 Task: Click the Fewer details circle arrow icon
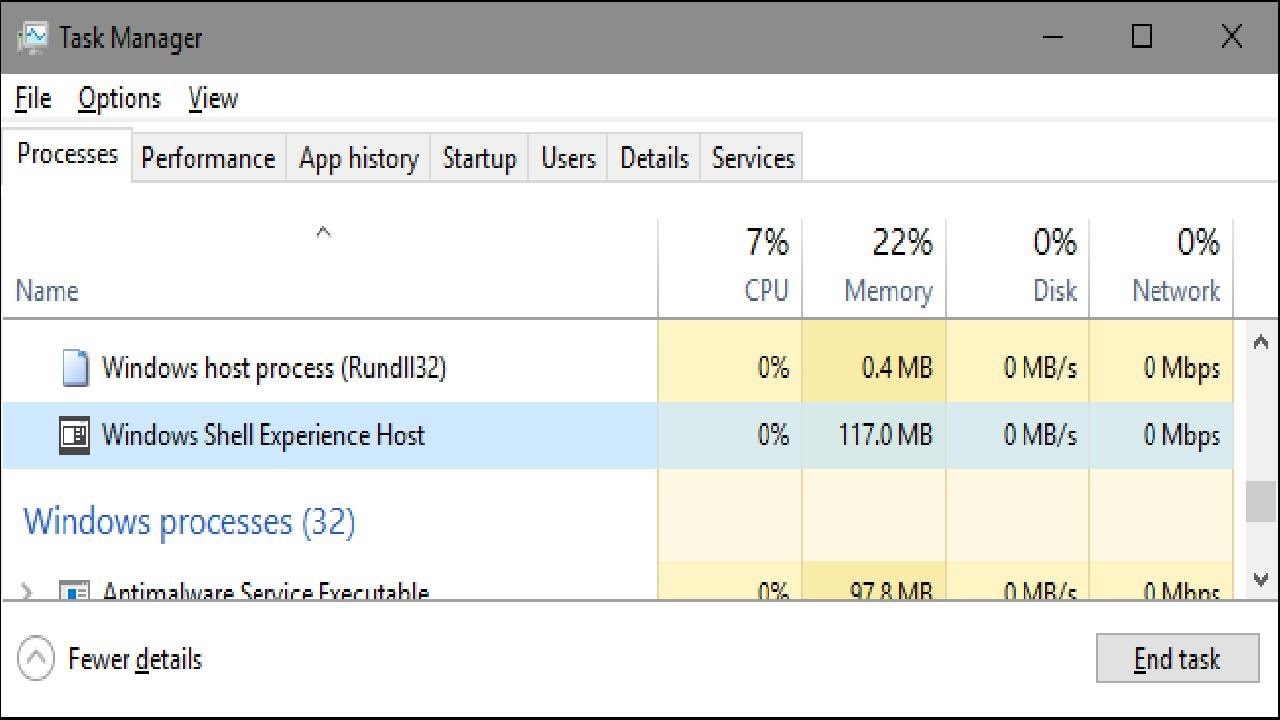point(36,659)
